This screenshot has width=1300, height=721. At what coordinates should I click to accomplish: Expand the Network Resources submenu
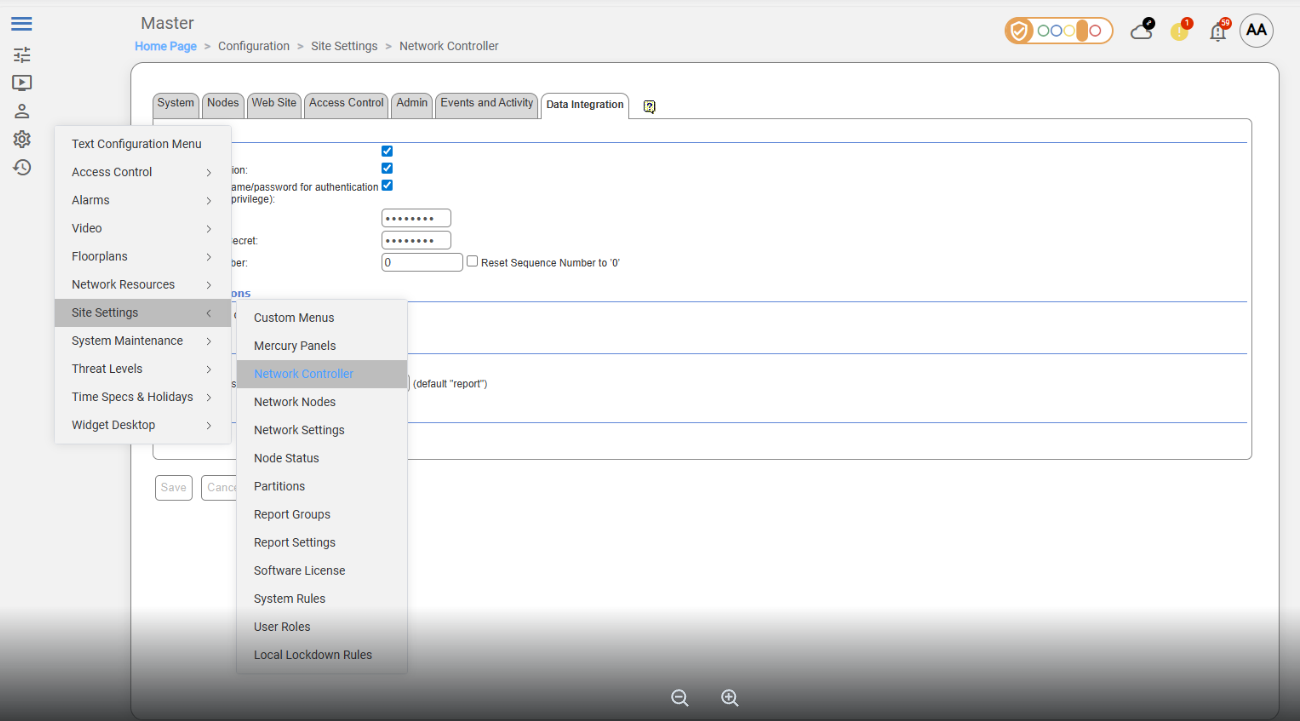pyautogui.click(x=142, y=285)
